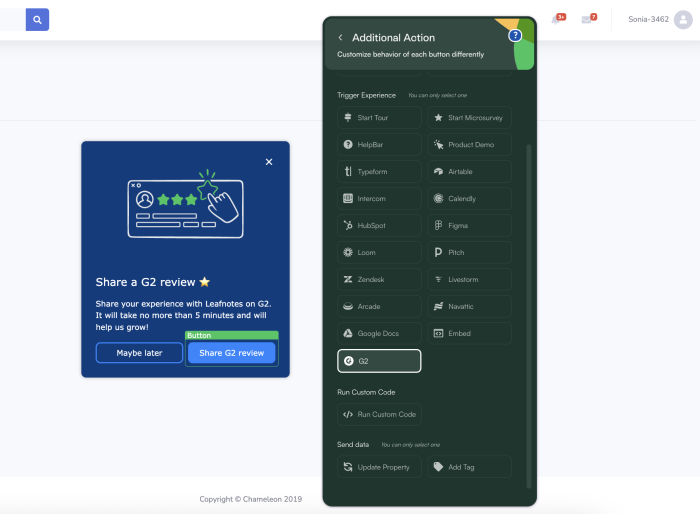Open the help question mark icon
Viewport: 700px width, 514px height.
pos(515,35)
